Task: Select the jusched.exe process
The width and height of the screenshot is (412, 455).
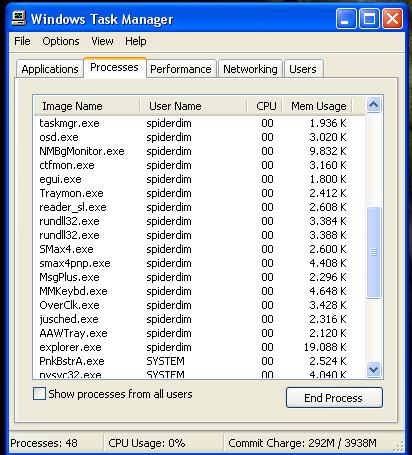Action: coord(199,319)
